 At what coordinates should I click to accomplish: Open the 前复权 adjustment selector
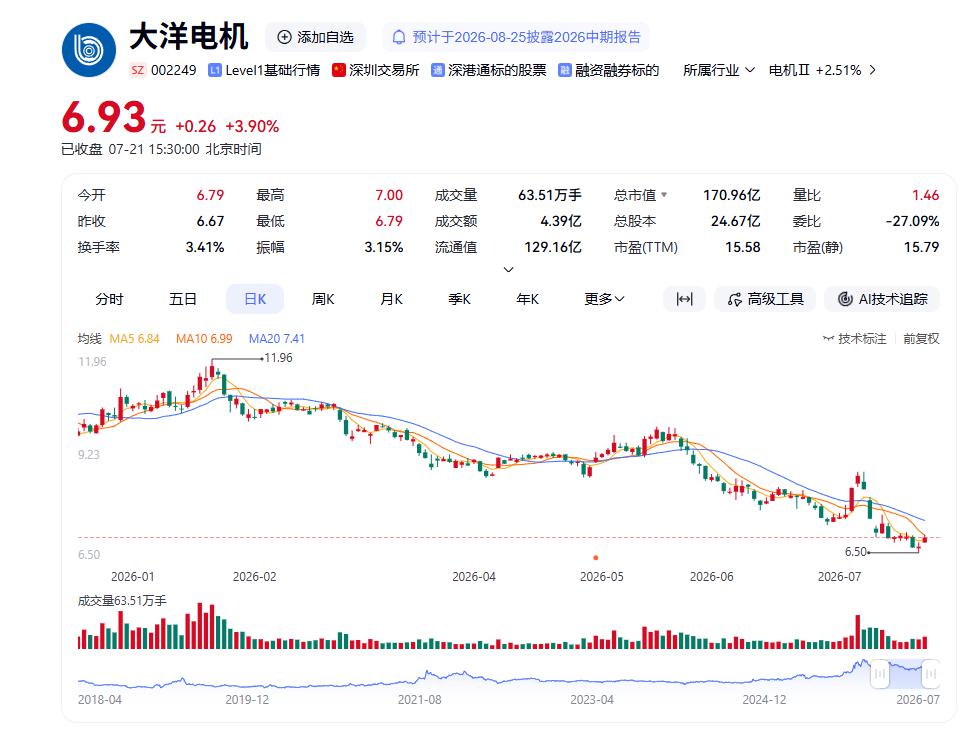click(x=921, y=339)
